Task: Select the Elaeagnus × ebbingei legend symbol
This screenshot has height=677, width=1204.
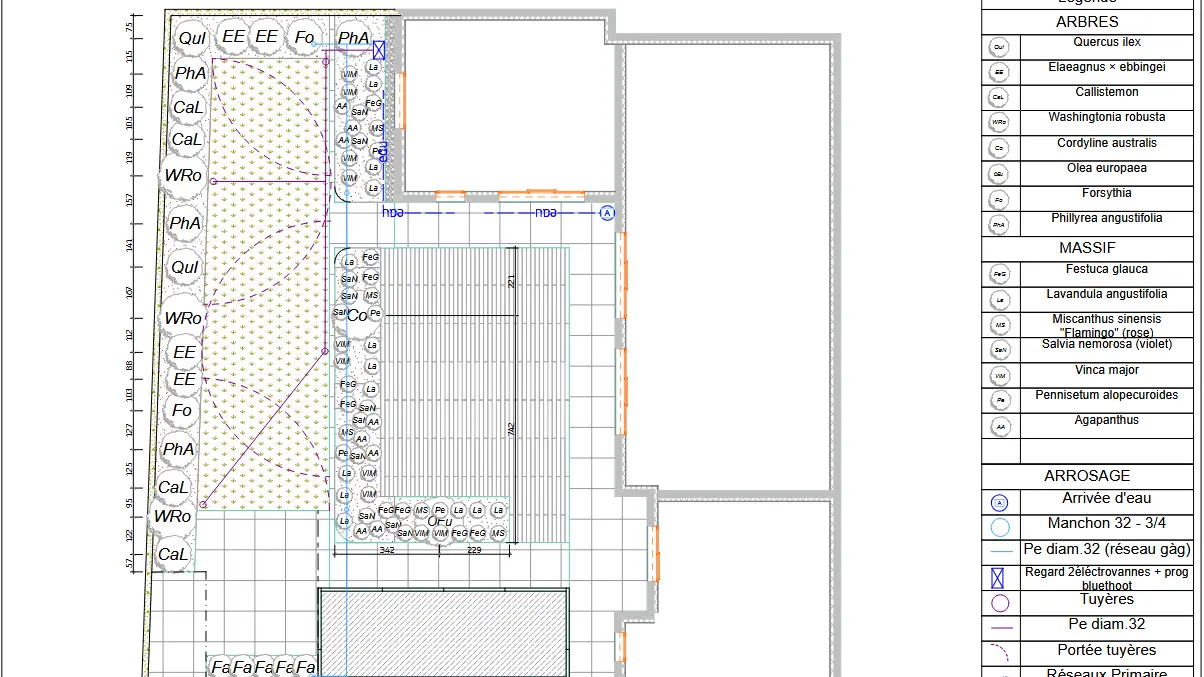Action: click(x=999, y=72)
